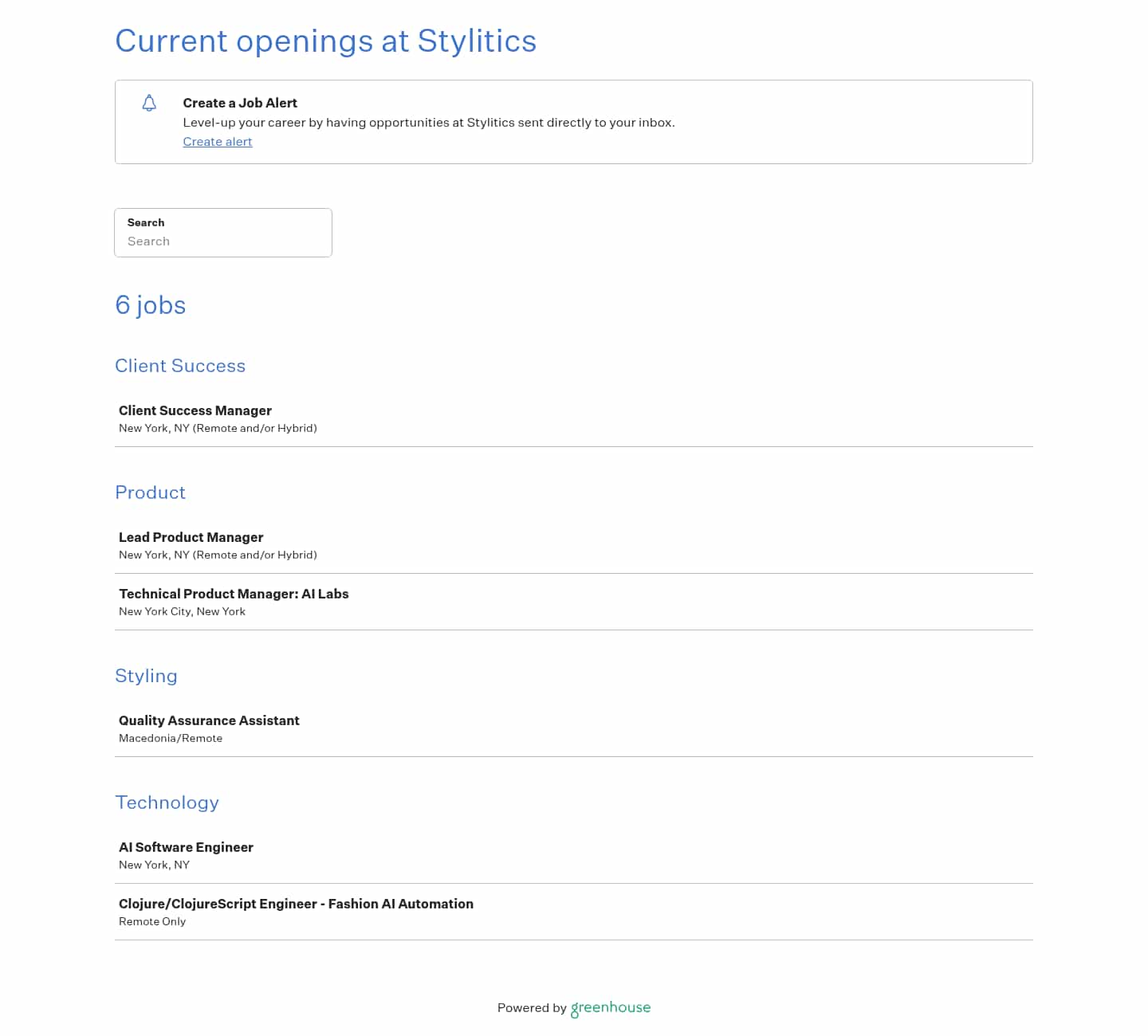
Task: Open Technical Product Manager: AI Labs posting
Action: 234,594
